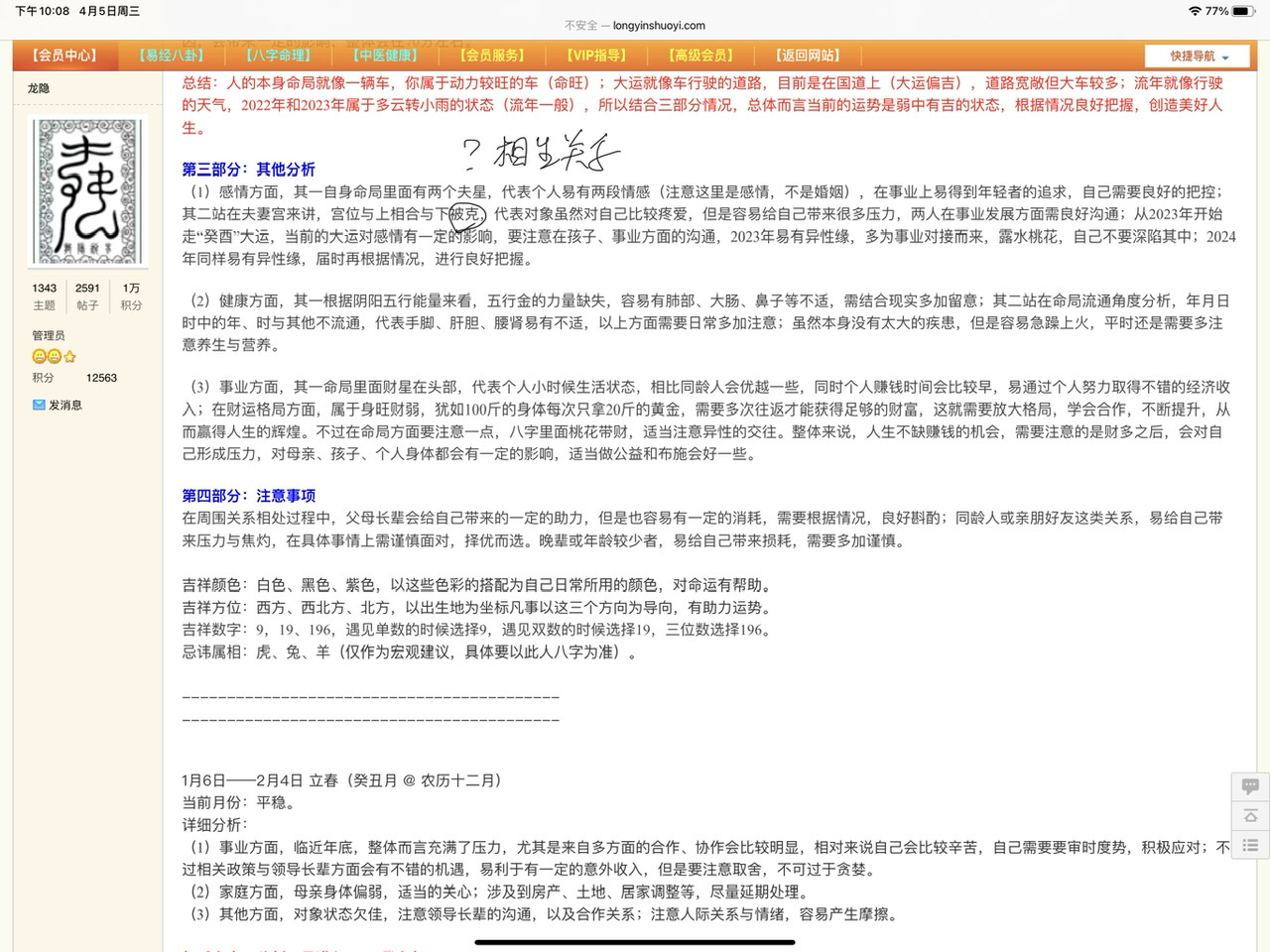The image size is (1270, 952).
Task: Check the Wi-Fi status icon in status bar
Action: [x=1195, y=11]
